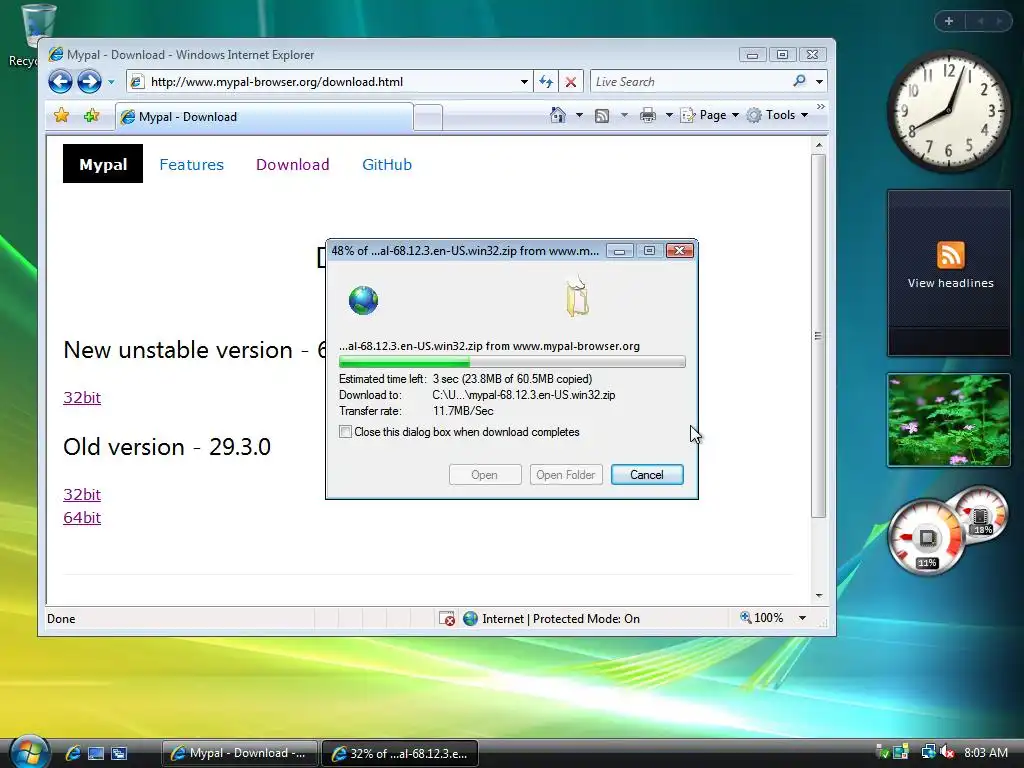Click the flower slideshow gadget thumbnail
Image resolution: width=1024 pixels, height=768 pixels.
(x=949, y=420)
